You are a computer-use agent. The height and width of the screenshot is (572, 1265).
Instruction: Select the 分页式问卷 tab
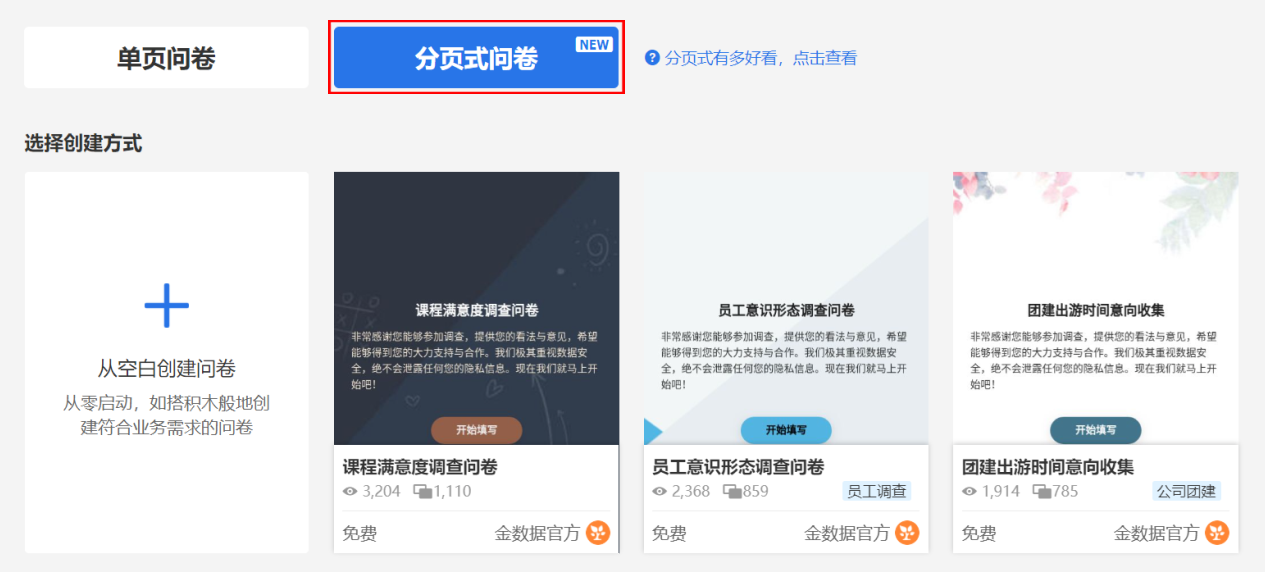[476, 58]
